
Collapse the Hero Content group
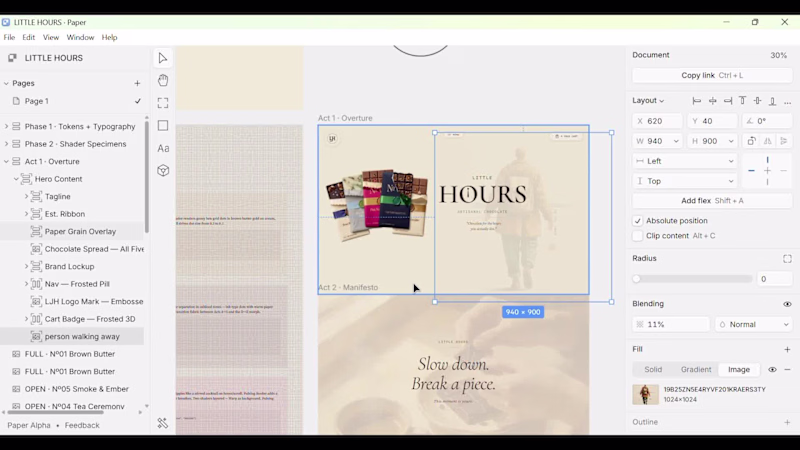[x=16, y=179]
